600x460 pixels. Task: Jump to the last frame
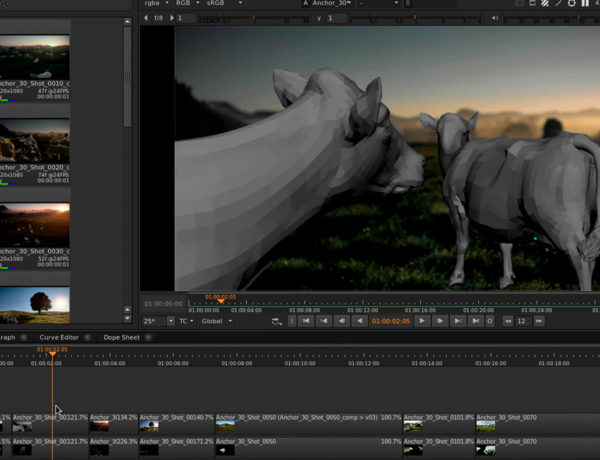475,321
